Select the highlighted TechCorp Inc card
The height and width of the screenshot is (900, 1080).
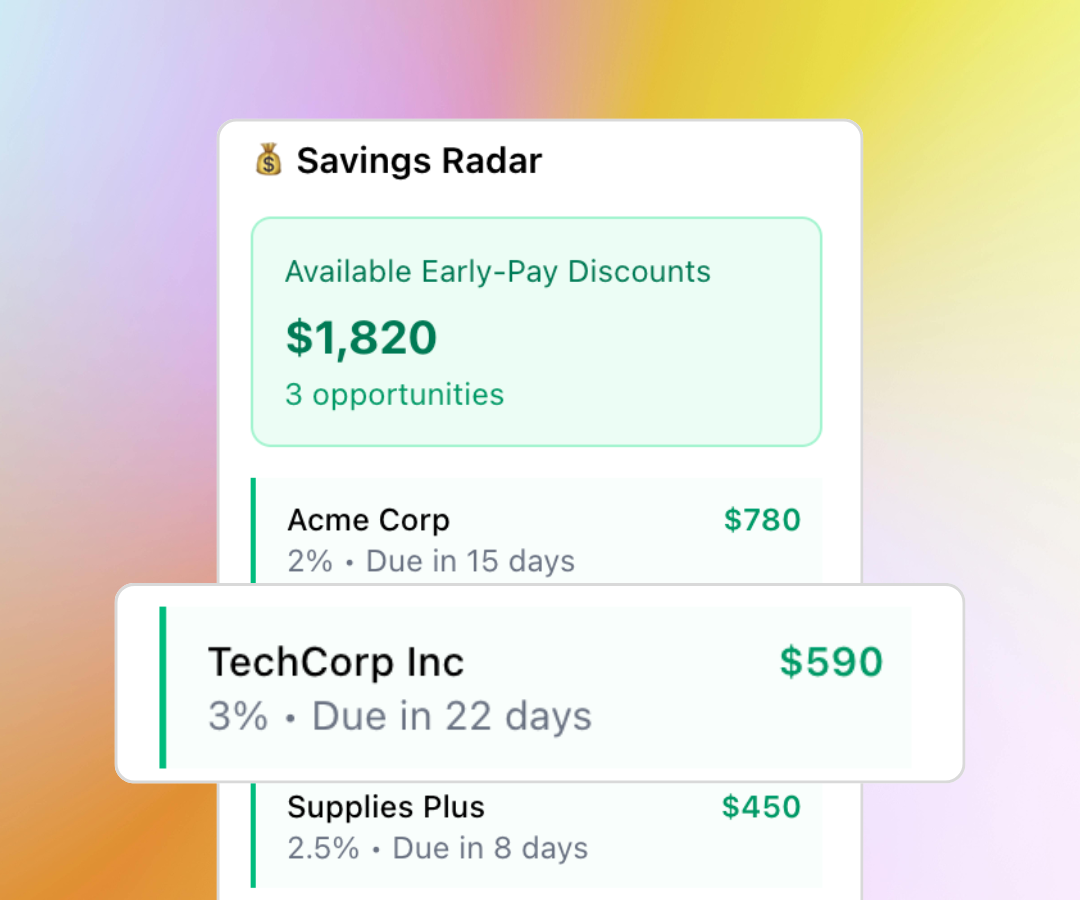(538, 682)
